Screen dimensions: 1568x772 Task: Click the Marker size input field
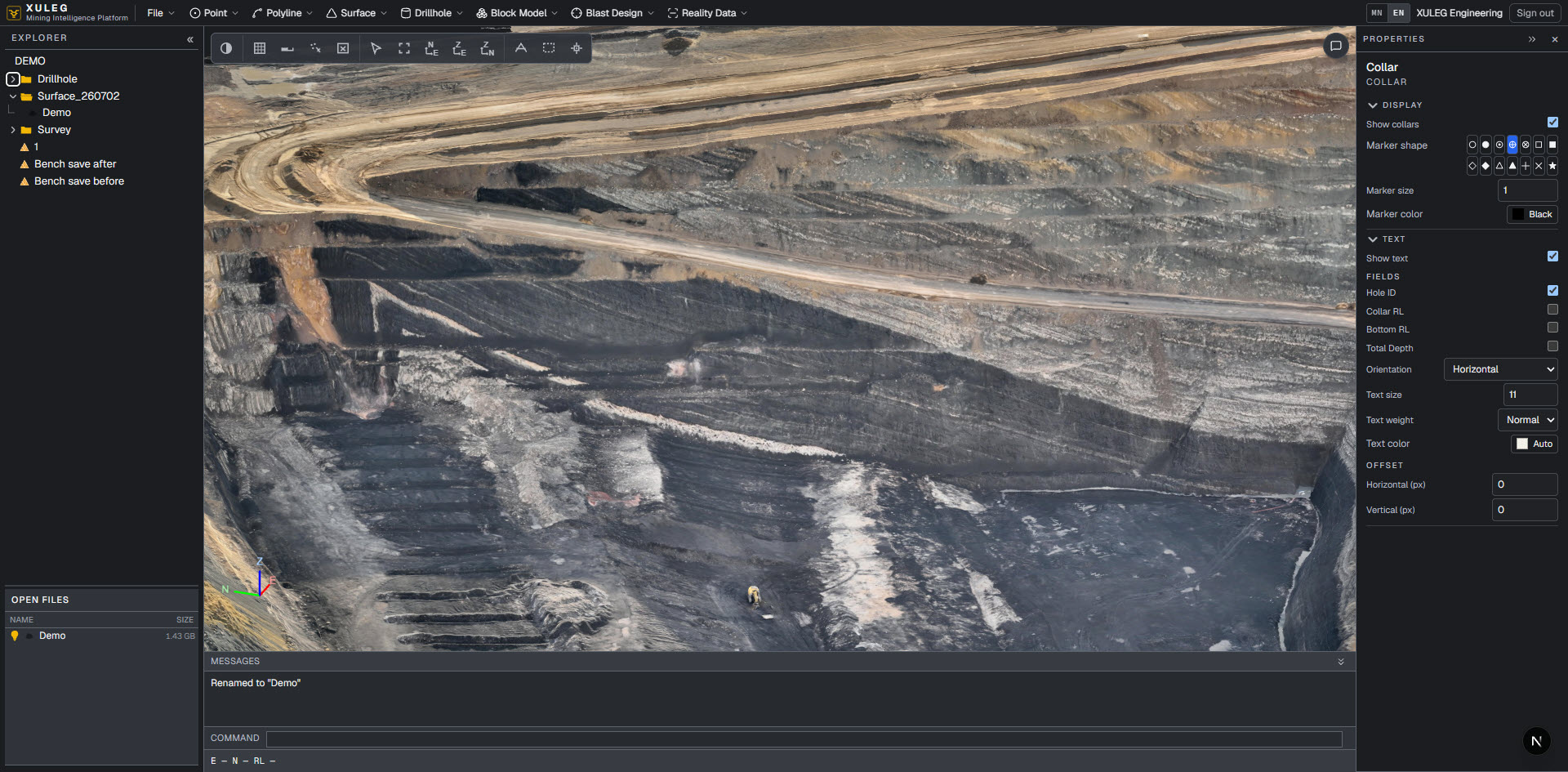point(1528,190)
